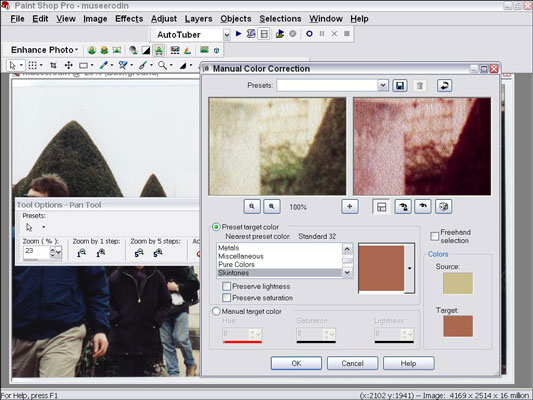The image size is (533, 400).
Task: Select Pure Colors in the preset category list
Action: (x=279, y=264)
